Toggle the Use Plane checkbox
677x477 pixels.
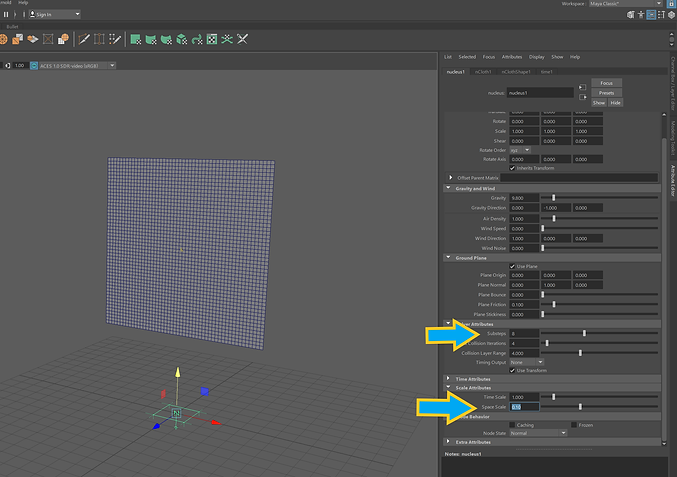click(512, 266)
